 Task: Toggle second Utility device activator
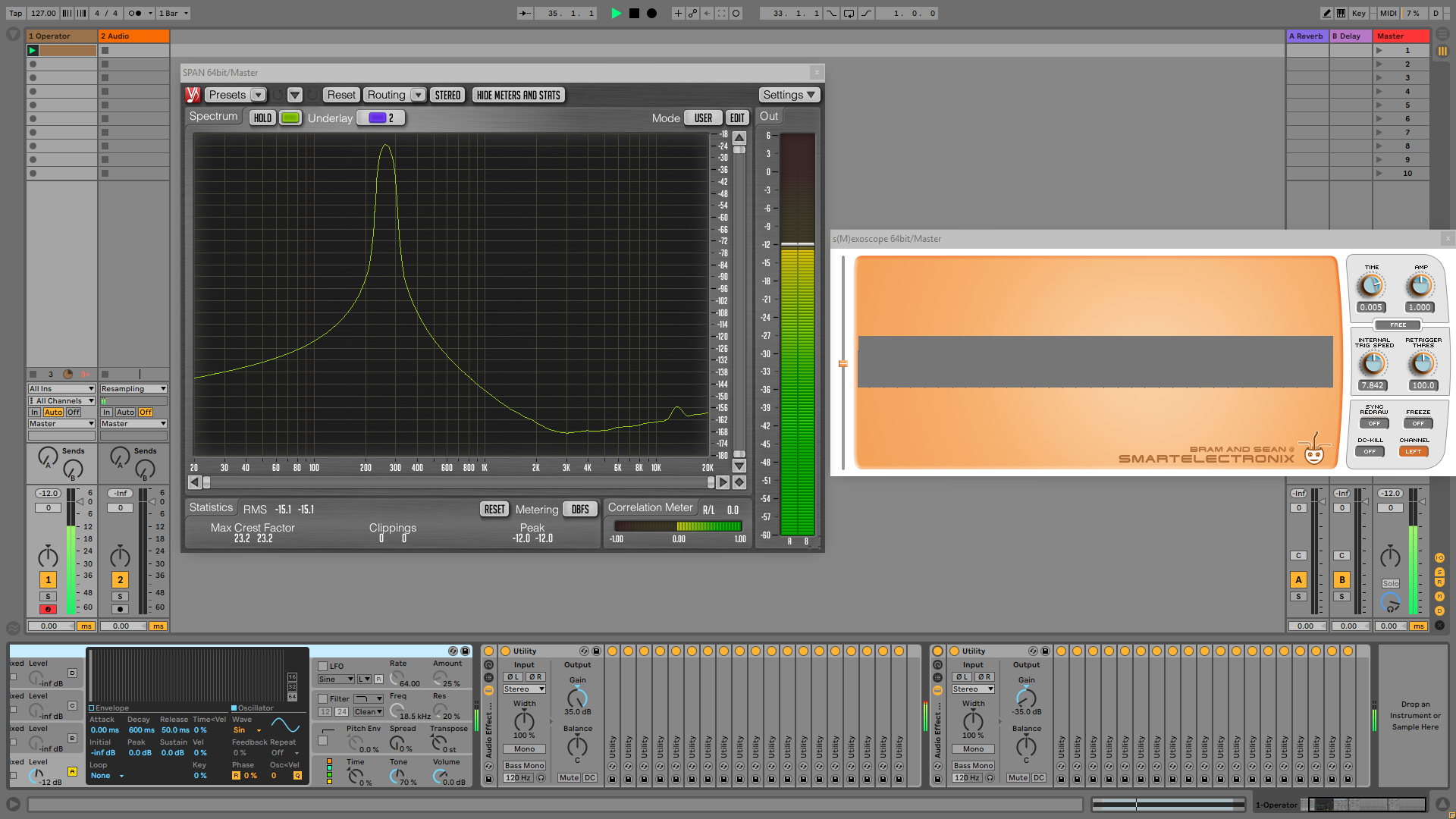[x=955, y=651]
